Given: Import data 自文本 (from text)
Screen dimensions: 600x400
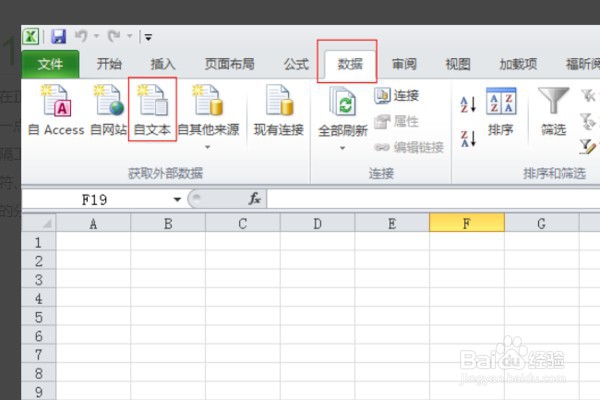Looking at the screenshot, I should (152, 111).
